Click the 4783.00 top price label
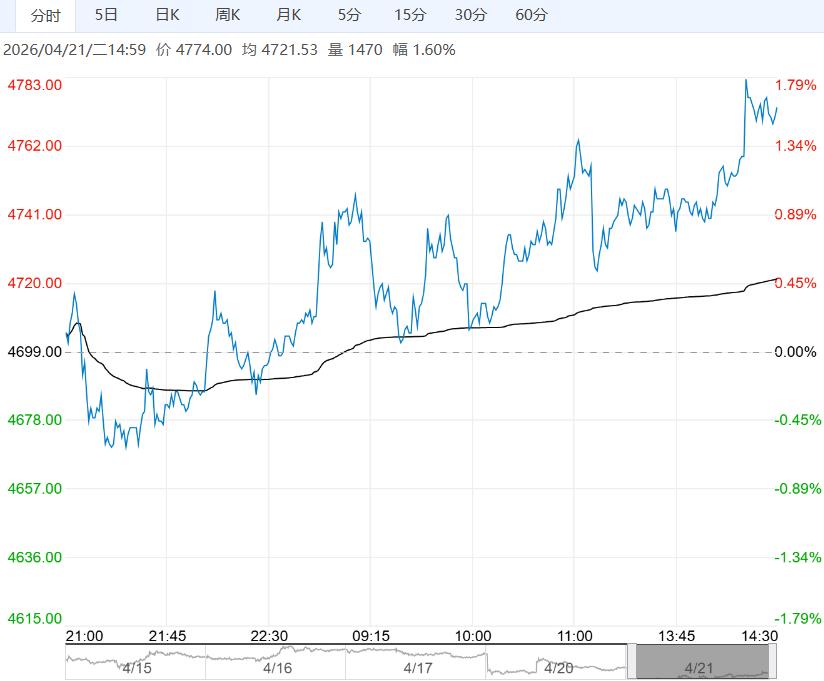824x681 pixels. [x=35, y=85]
